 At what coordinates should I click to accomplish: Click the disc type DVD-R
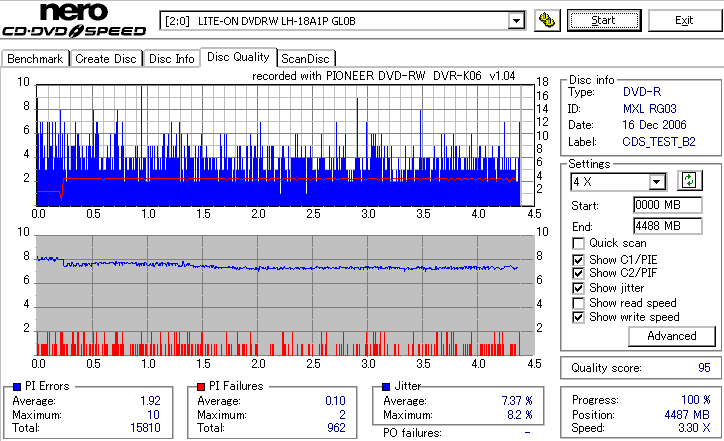tap(642, 92)
